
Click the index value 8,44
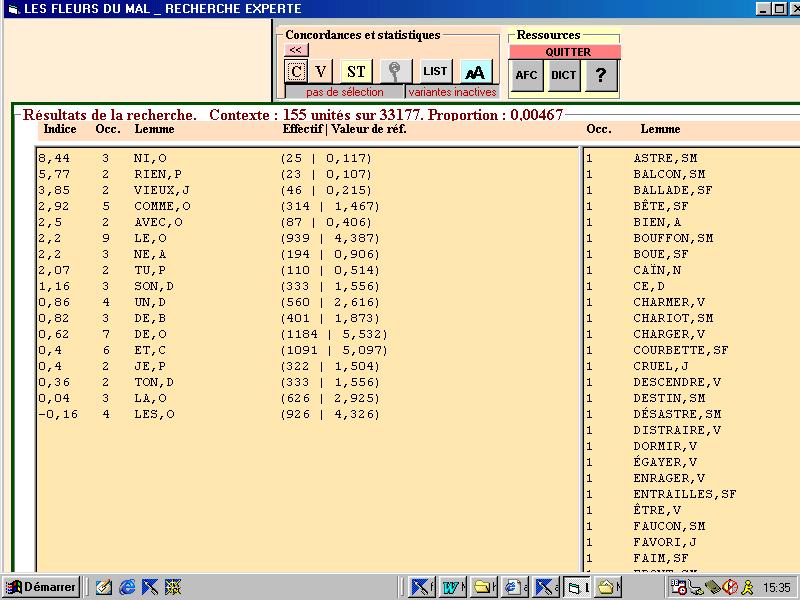pyautogui.click(x=54, y=158)
